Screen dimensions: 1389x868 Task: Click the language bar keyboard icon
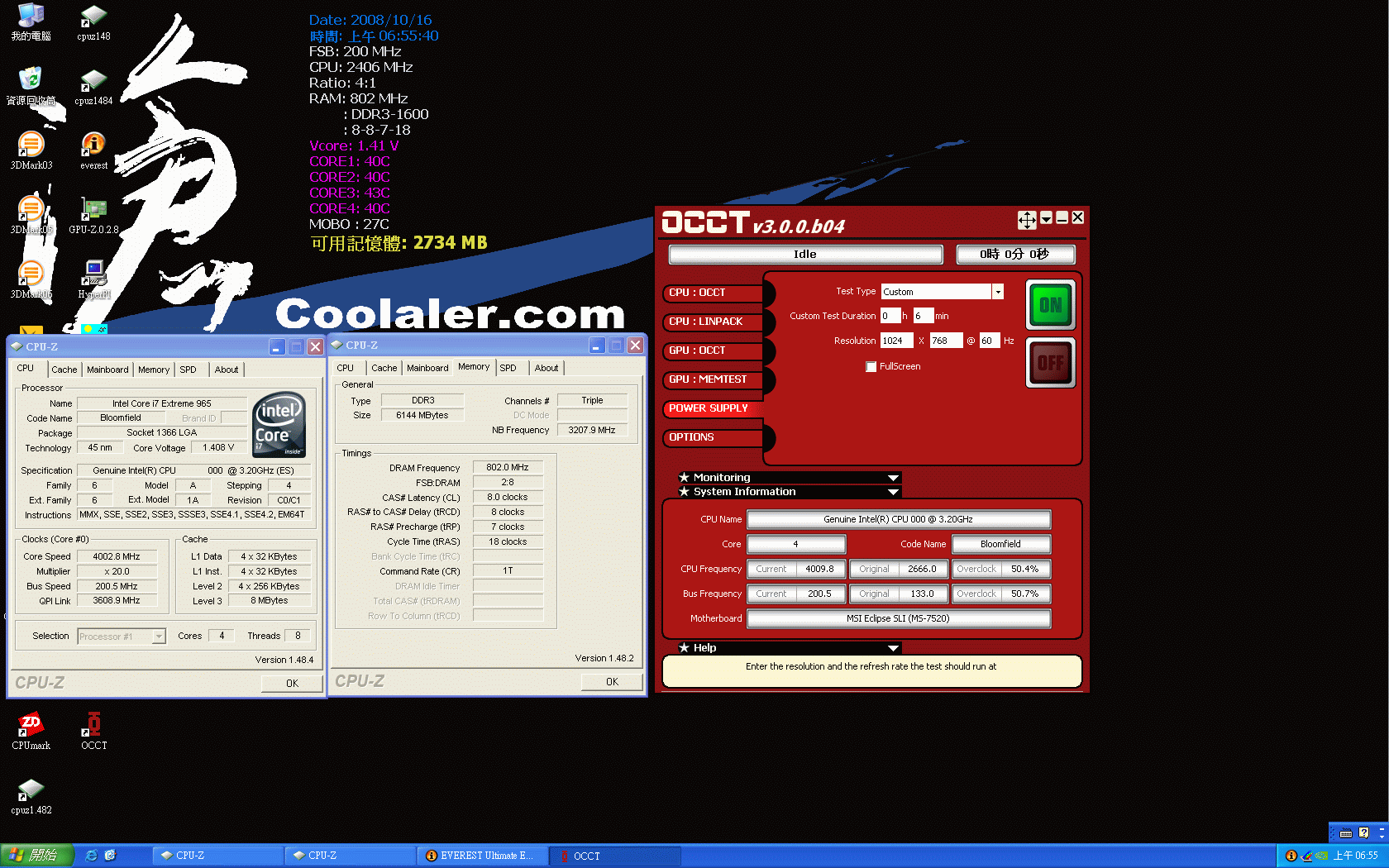(1346, 833)
